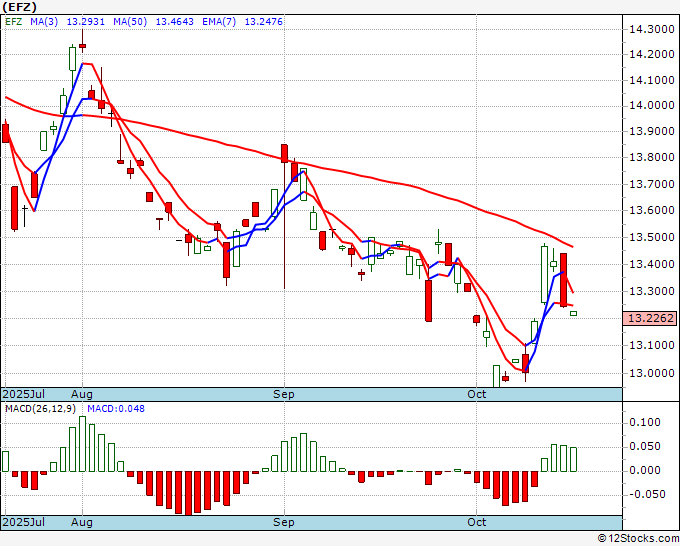Click the 13.3000 price axis label

(x=652, y=291)
